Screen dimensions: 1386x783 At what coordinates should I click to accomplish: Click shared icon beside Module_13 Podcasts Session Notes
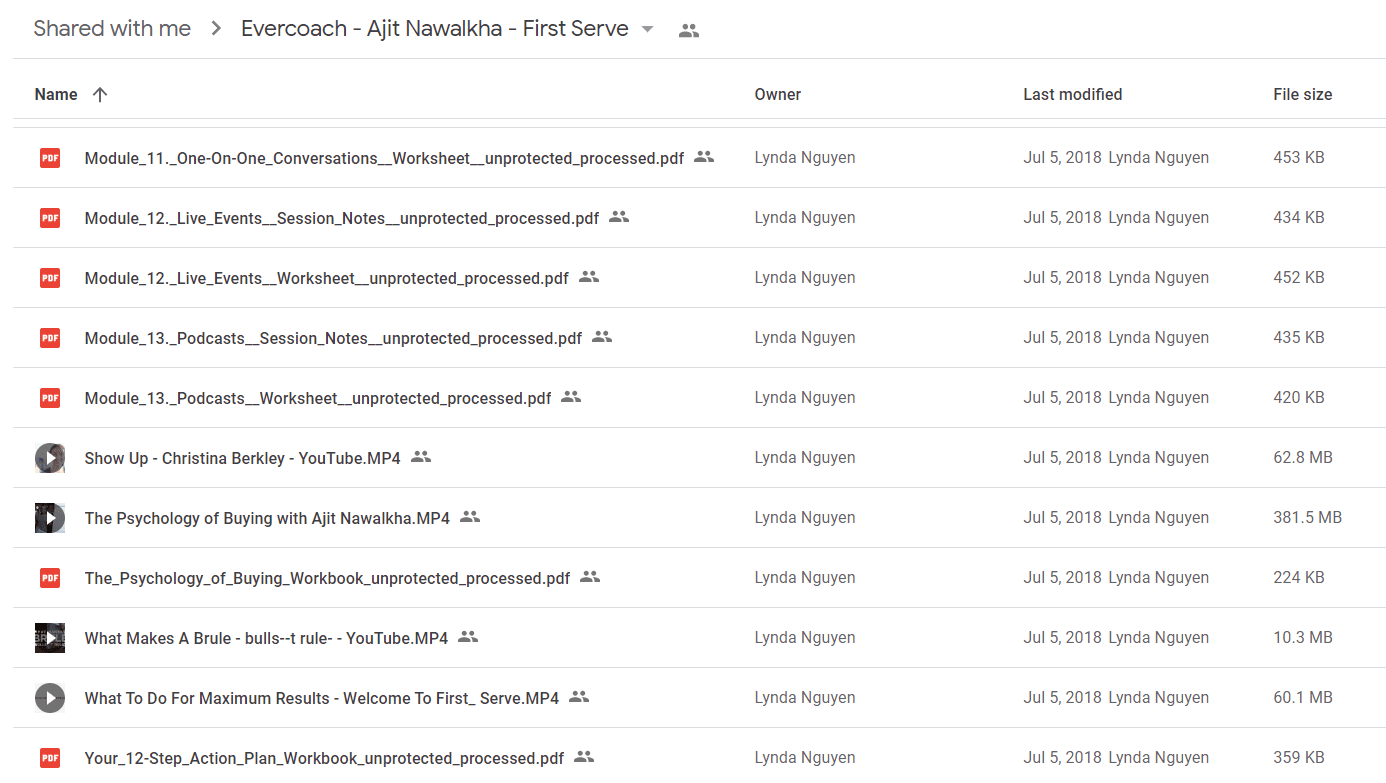(602, 337)
